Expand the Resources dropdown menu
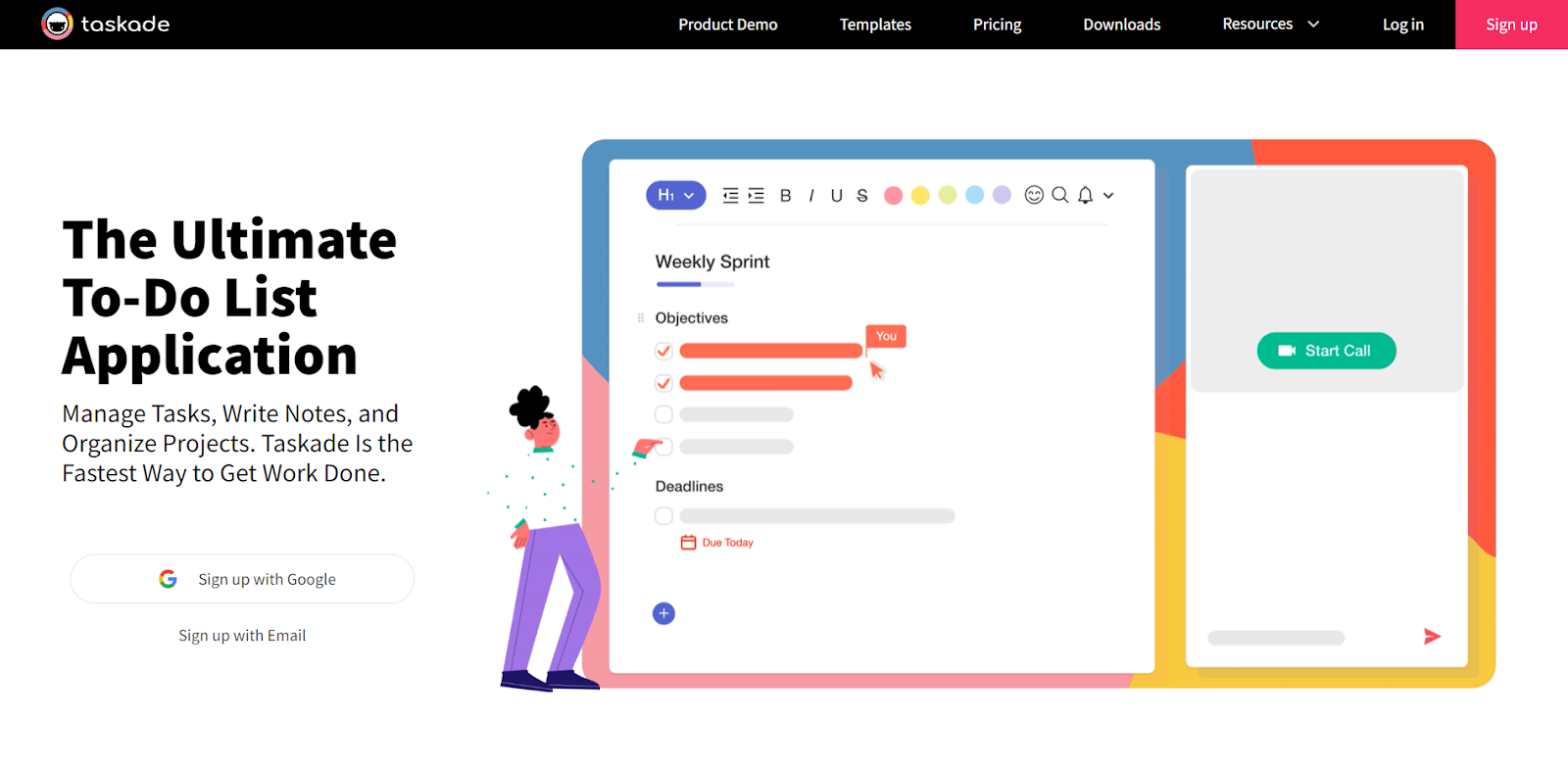 point(1270,24)
